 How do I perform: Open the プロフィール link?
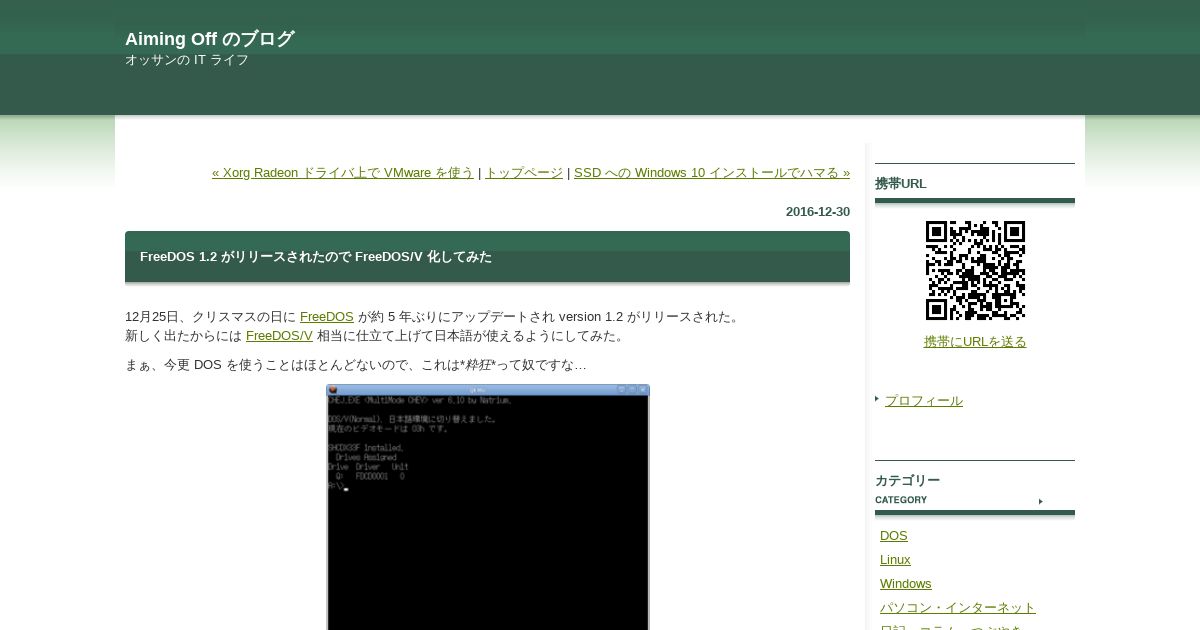(x=924, y=401)
